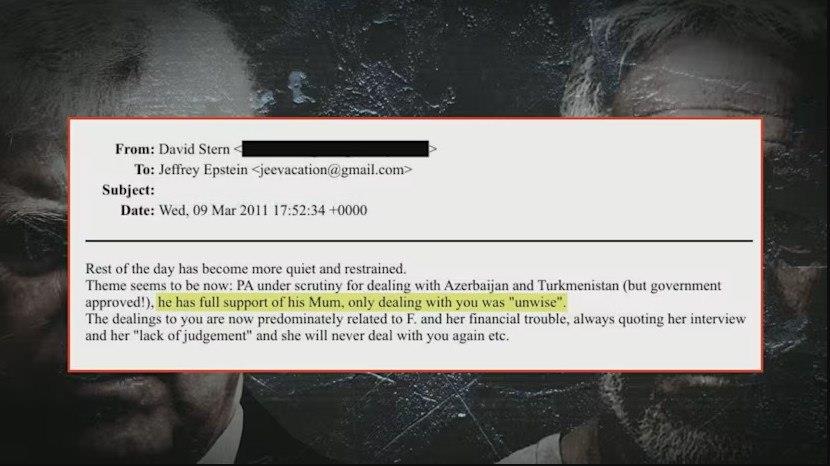Click the bold Date: label
Screen dimensions: 830x466
click(x=138, y=210)
